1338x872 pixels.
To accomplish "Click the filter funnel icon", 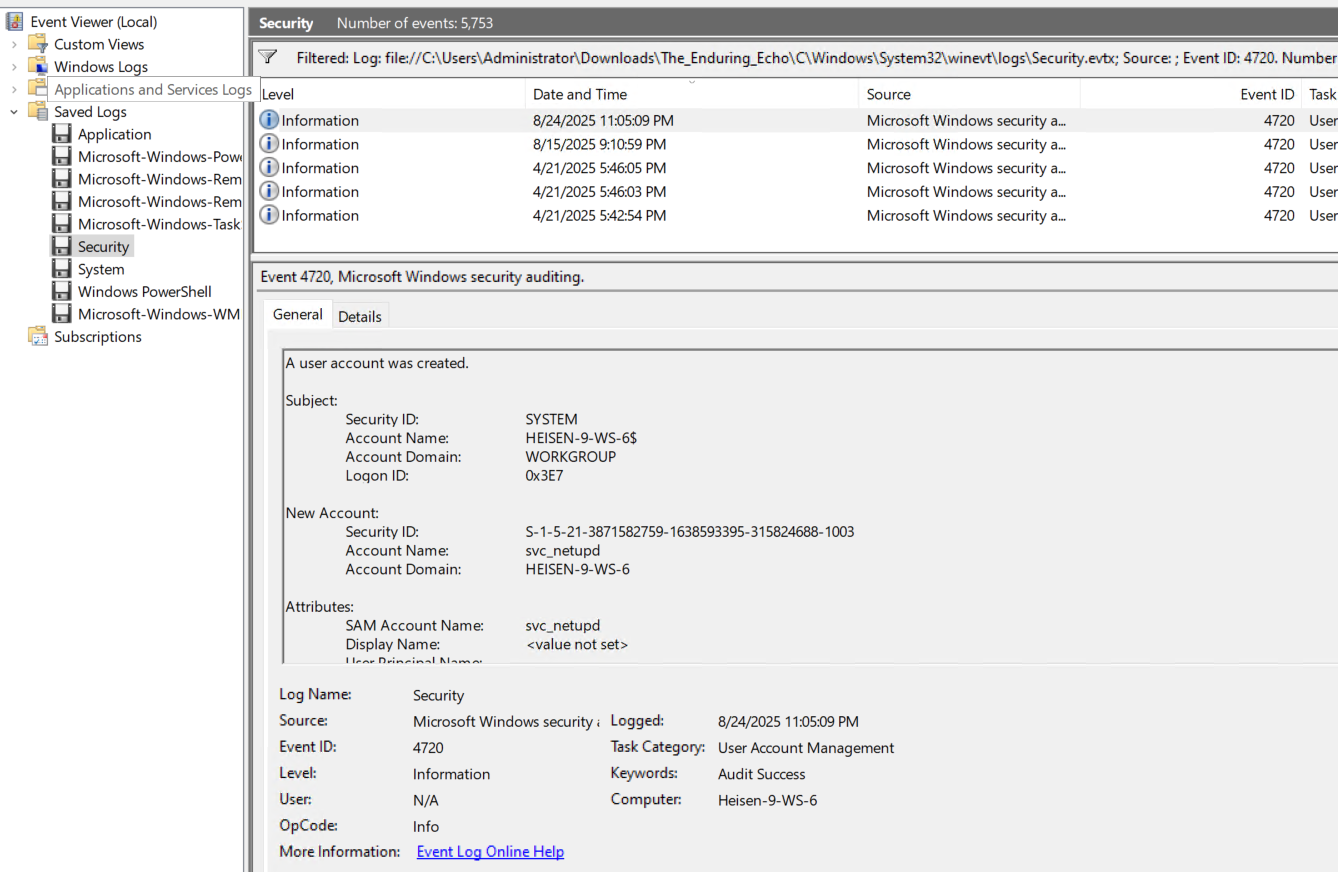I will pos(267,57).
